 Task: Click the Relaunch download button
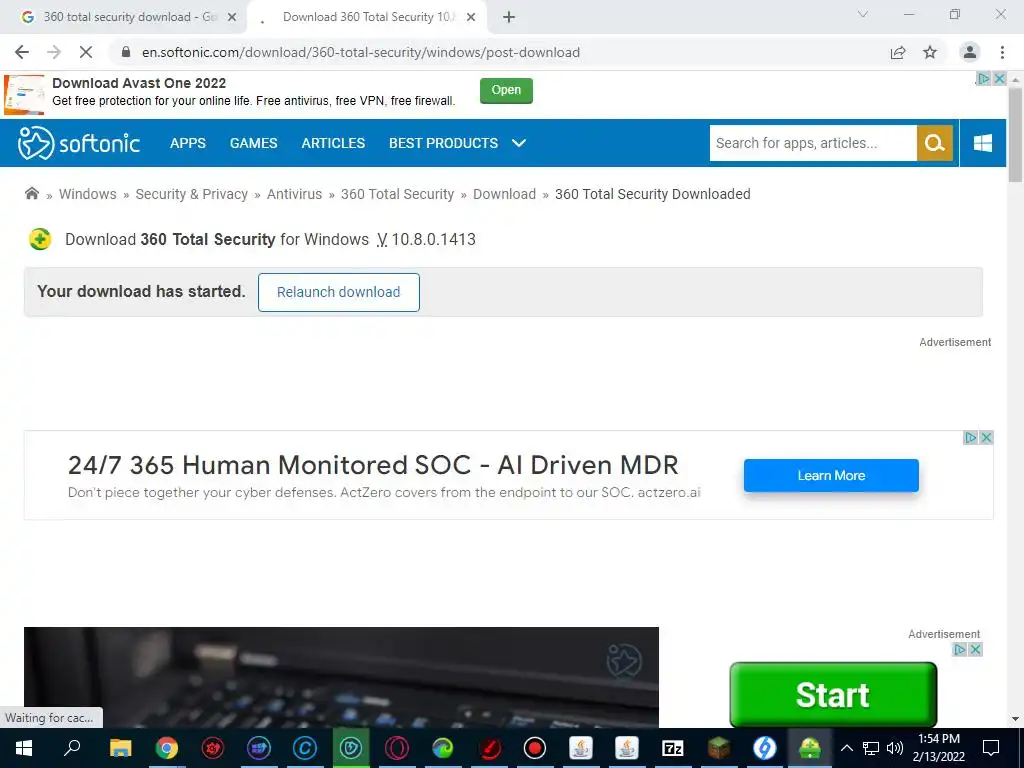[338, 292]
